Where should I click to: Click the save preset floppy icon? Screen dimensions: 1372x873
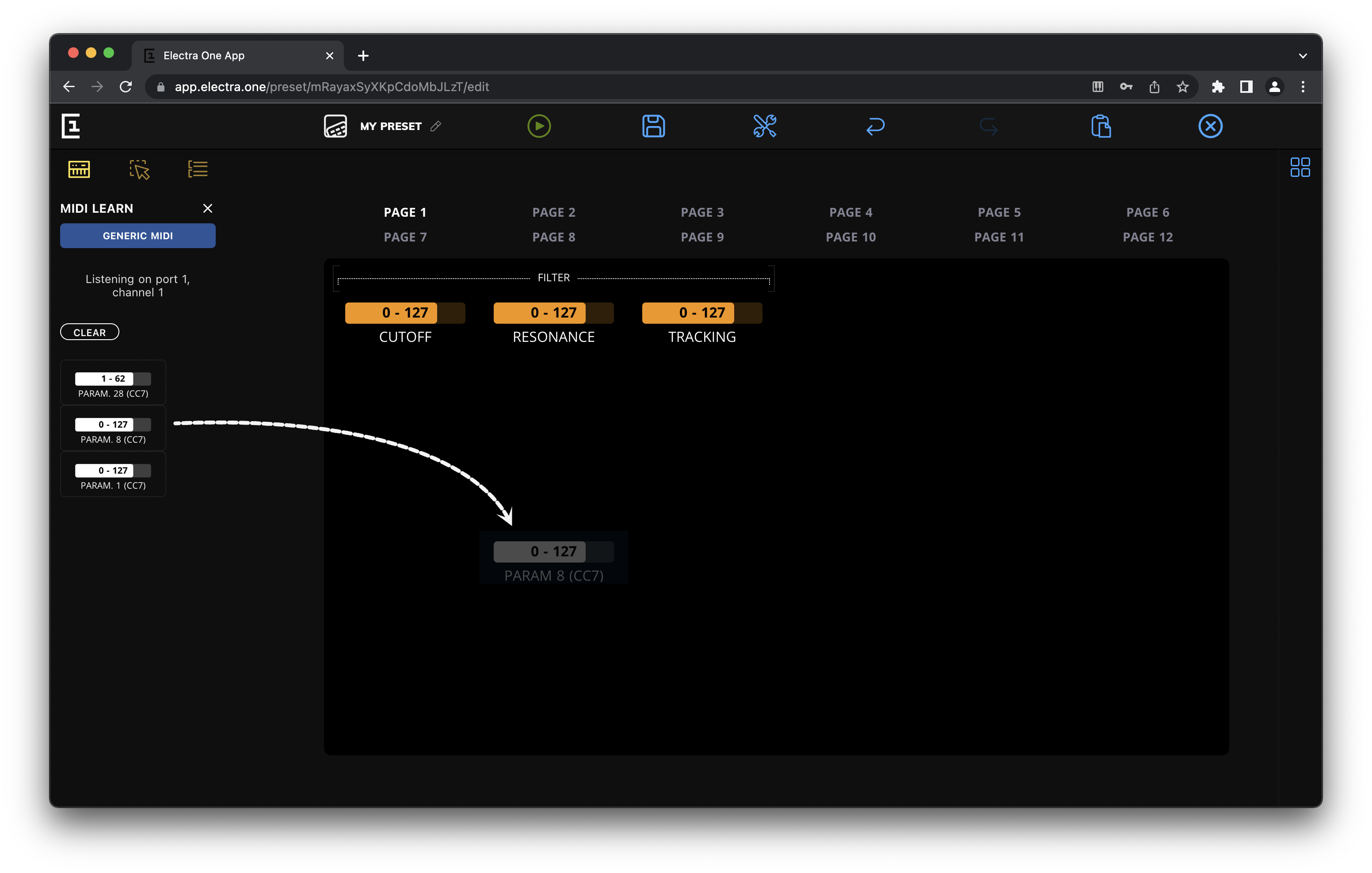pyautogui.click(x=653, y=126)
